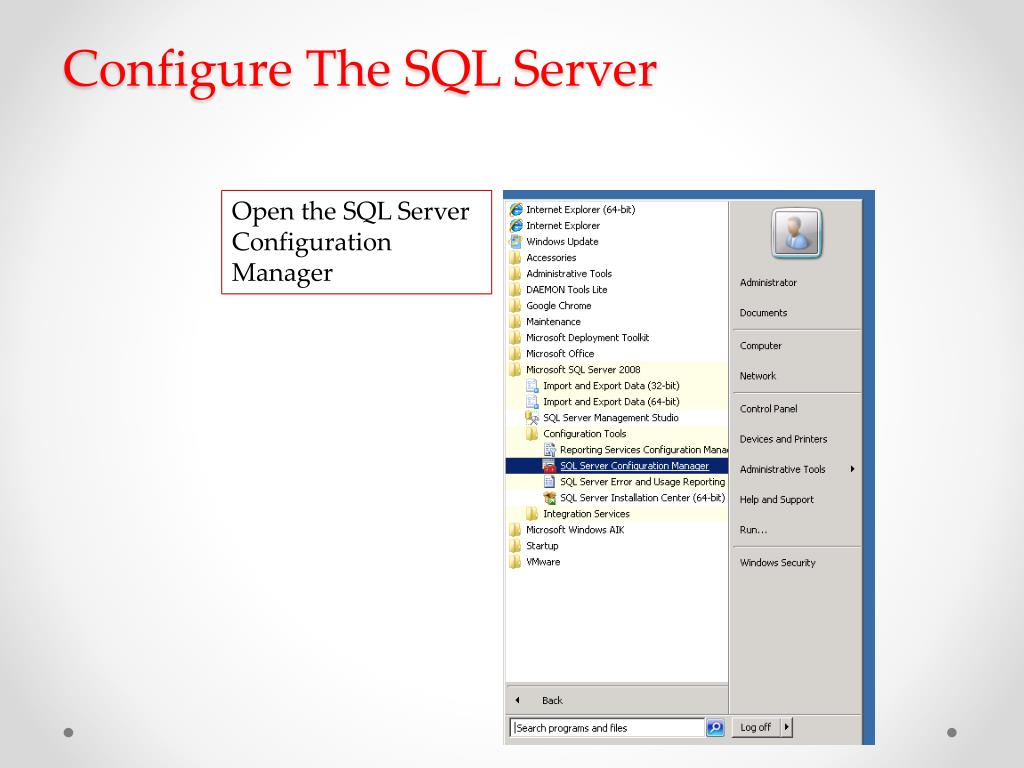Select 'Import and Export Data (32-bit)' text
1024x768 pixels.
tap(611, 385)
